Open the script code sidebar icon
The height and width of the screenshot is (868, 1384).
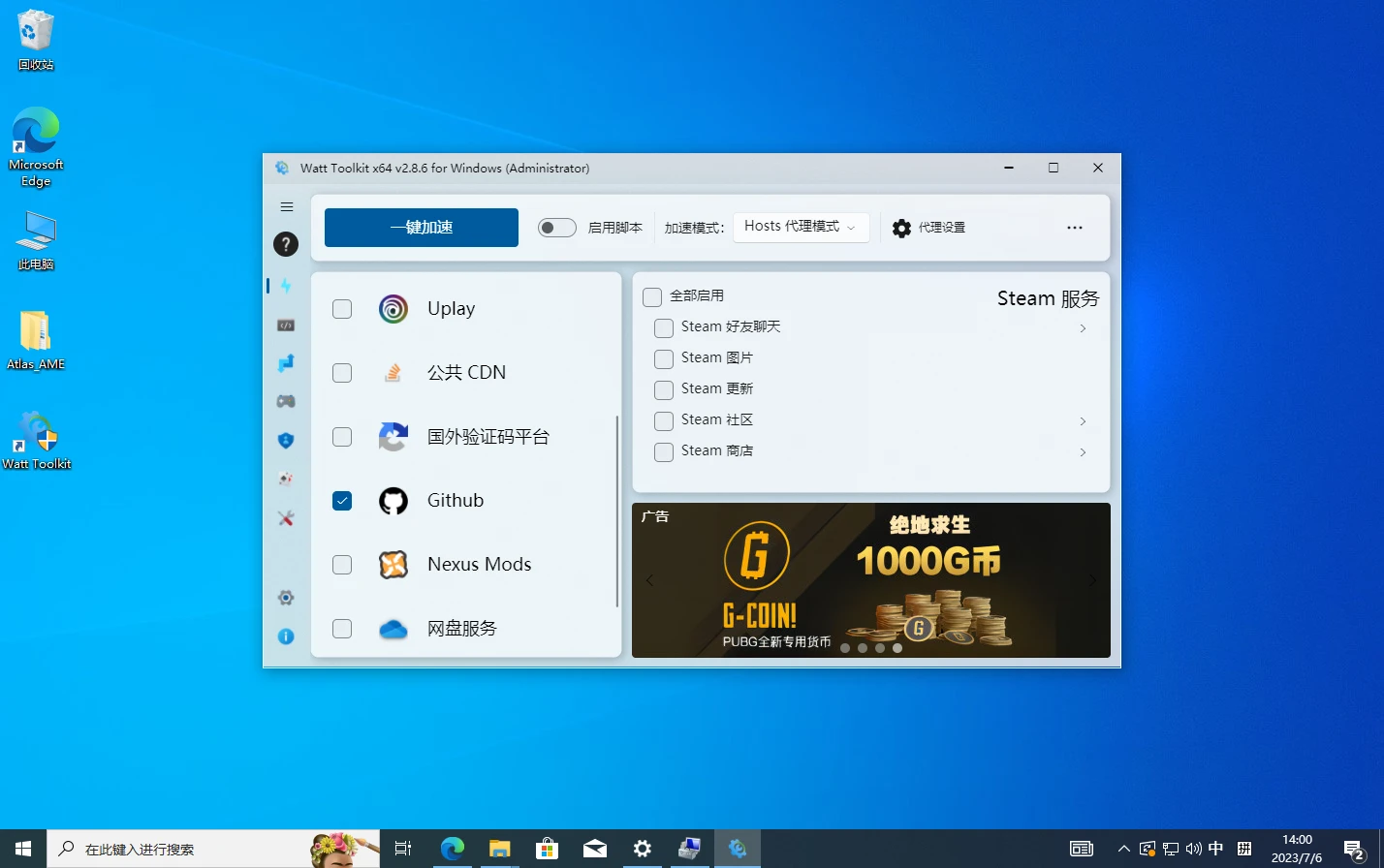point(286,325)
